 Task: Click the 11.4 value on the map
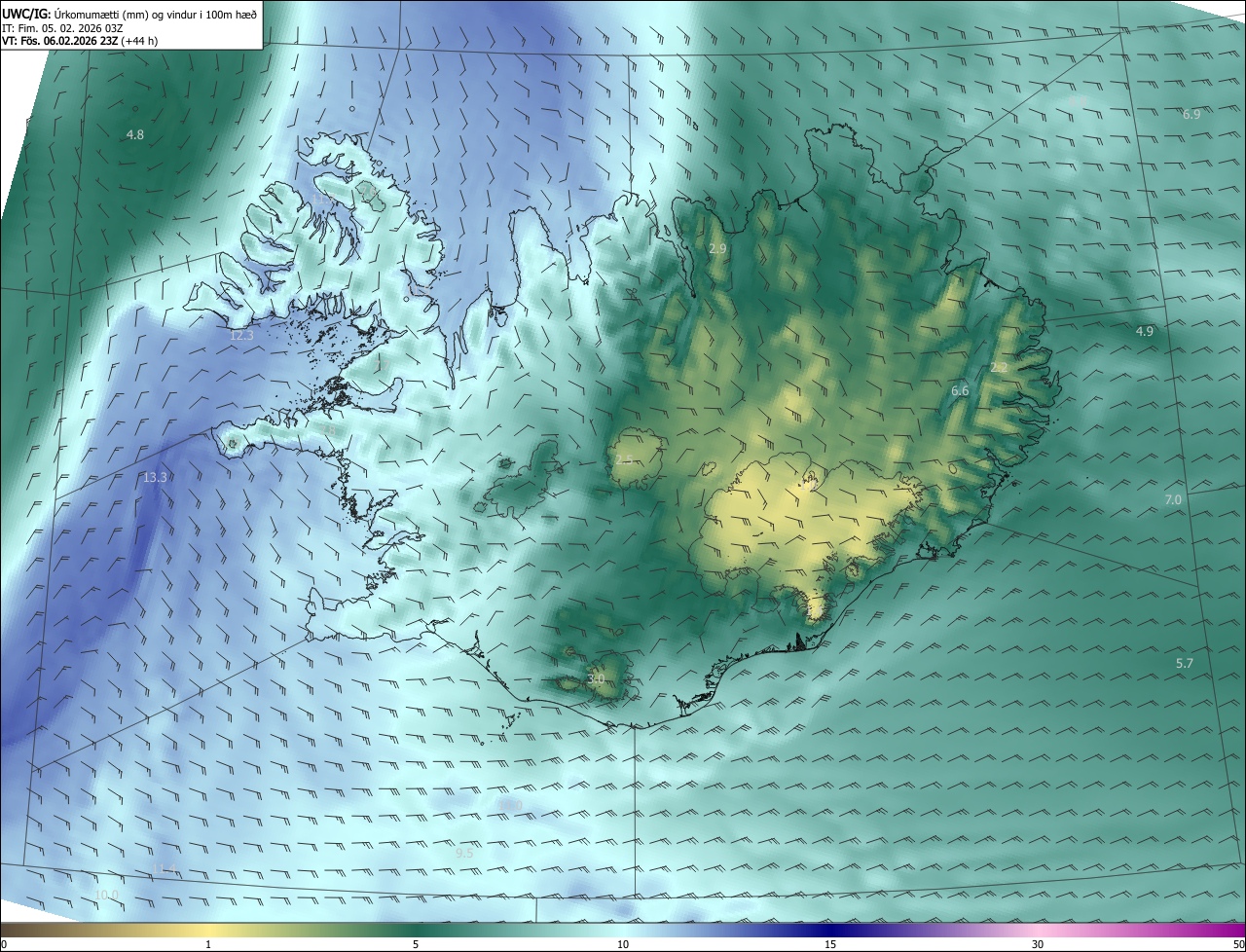[165, 868]
